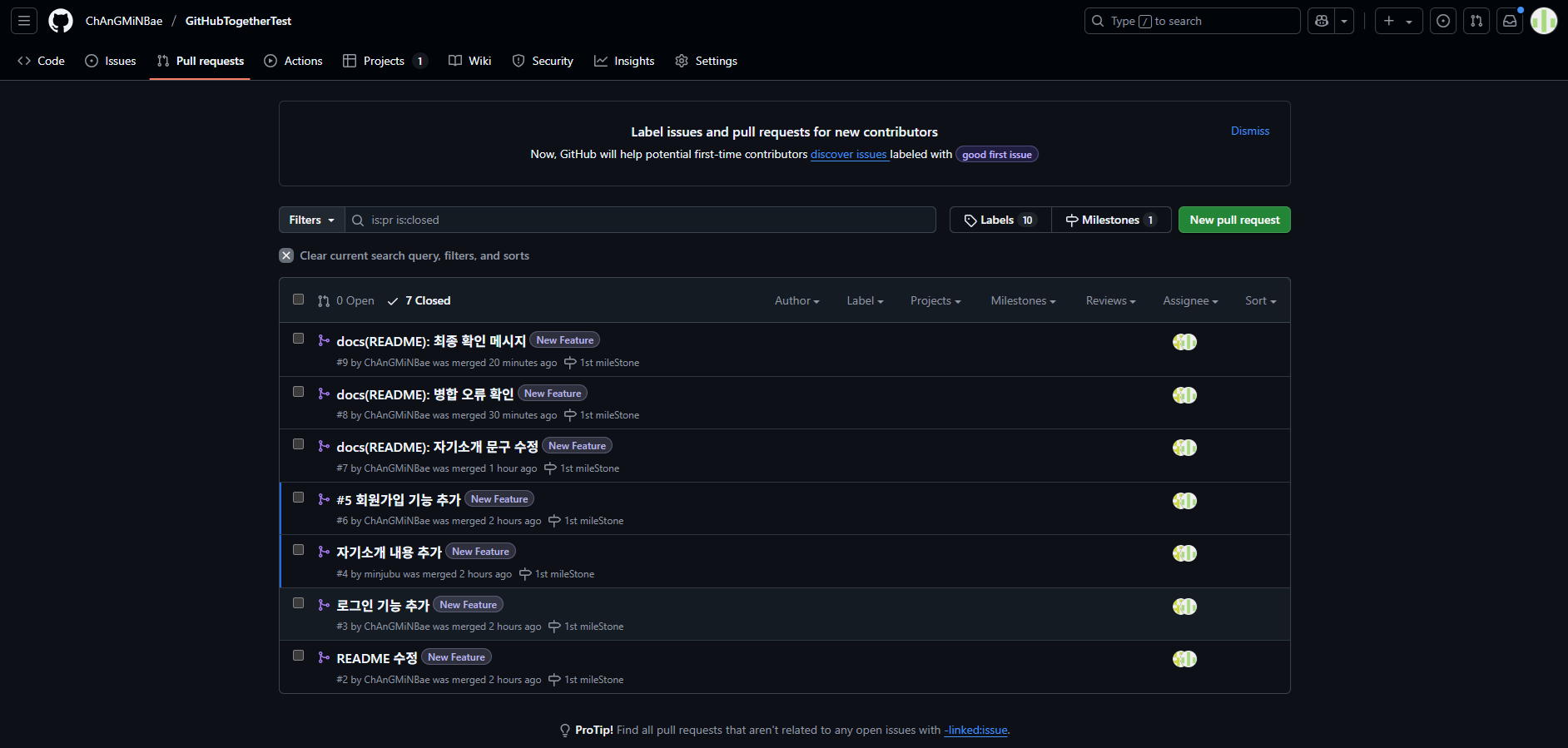This screenshot has width=1568, height=748.
Task: Open the create new plus menu
Action: point(1398,21)
